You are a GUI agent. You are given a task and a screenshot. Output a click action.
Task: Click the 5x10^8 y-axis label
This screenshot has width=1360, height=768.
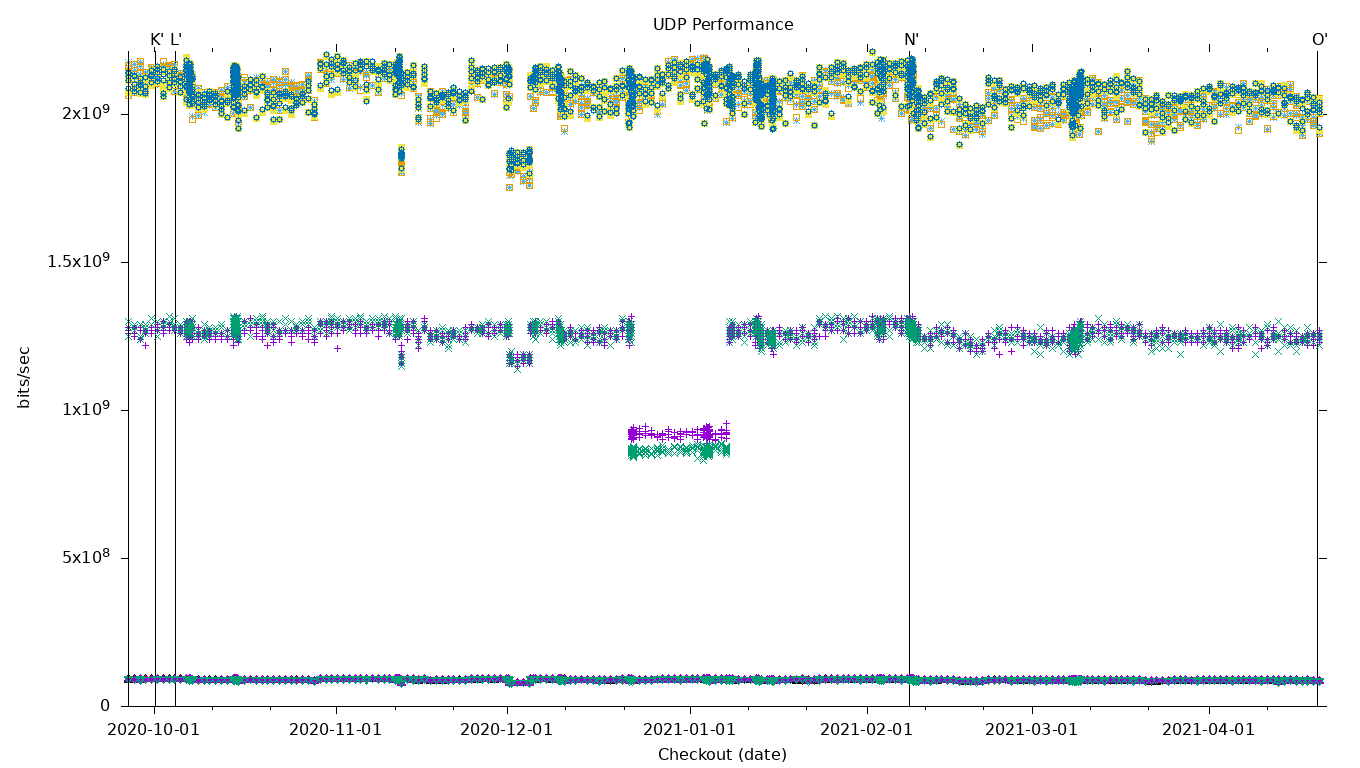[86, 556]
